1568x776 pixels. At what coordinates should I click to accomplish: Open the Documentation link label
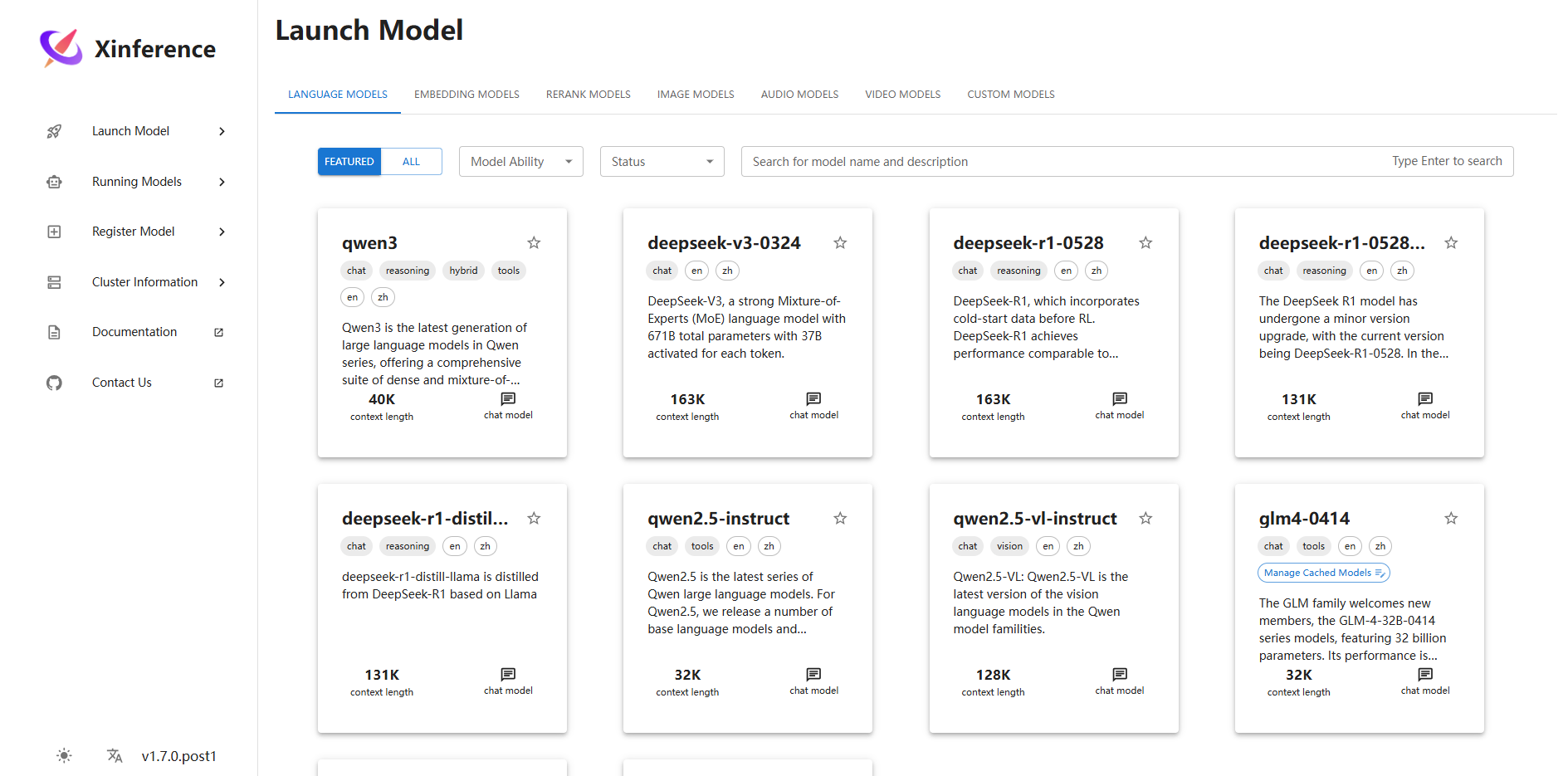tap(134, 332)
